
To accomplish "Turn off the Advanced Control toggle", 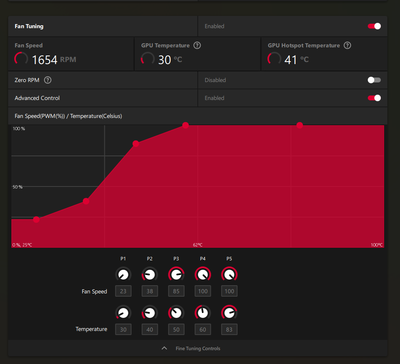I will [x=374, y=98].
